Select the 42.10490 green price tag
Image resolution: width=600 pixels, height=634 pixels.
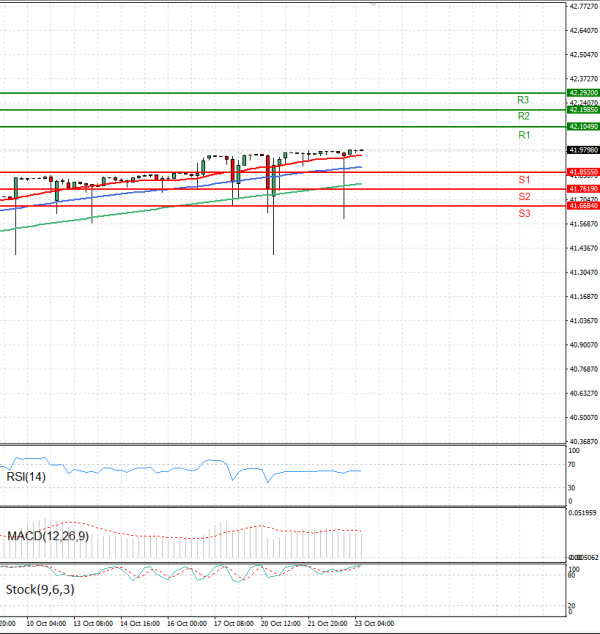point(583,127)
